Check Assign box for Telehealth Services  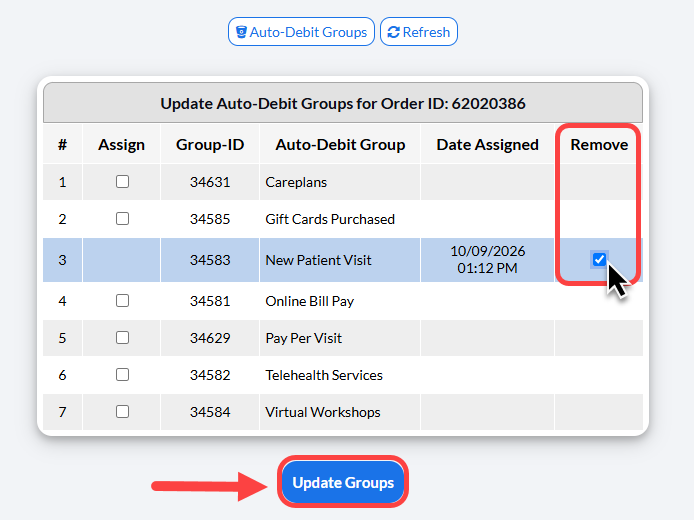(x=122, y=375)
